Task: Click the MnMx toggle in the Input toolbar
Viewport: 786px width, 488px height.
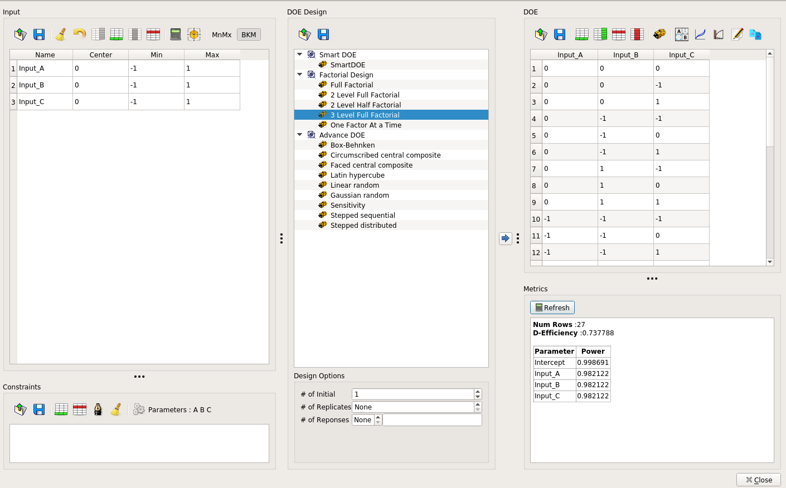Action: tap(222, 35)
